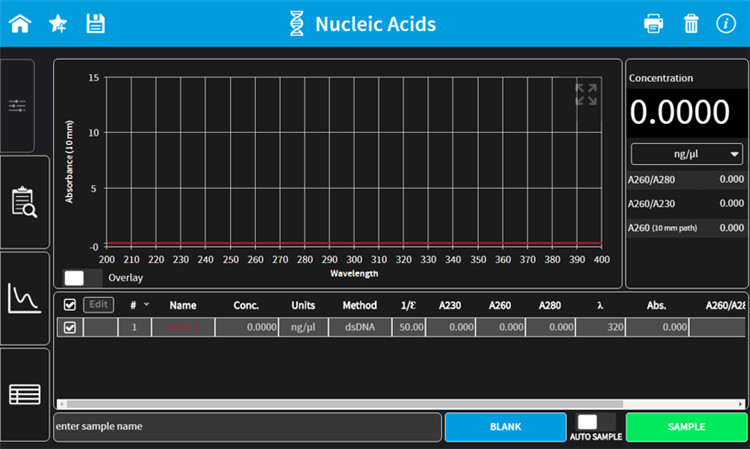Uncheck the select-all header checkbox
Screen dimensions: 750x449
click(x=69, y=305)
